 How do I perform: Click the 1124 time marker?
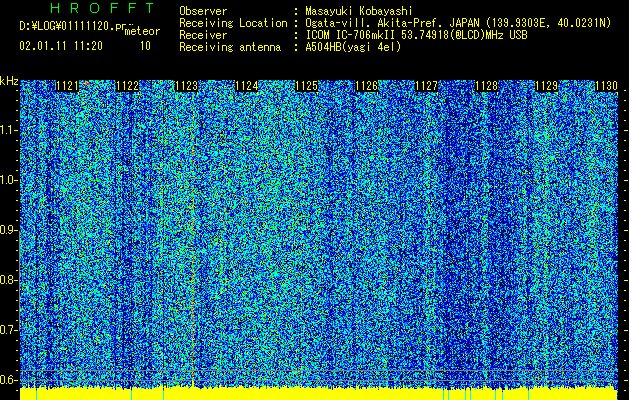point(247,86)
